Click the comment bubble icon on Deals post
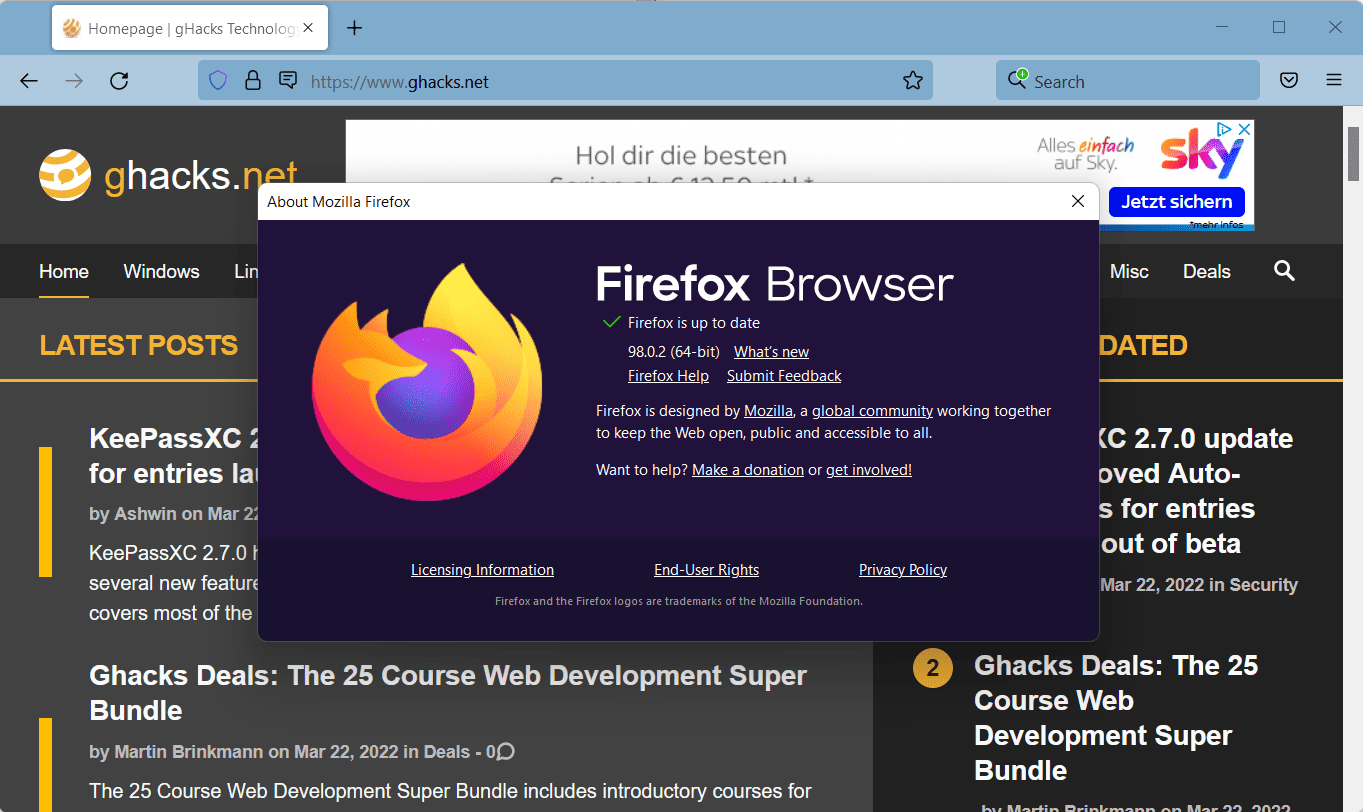This screenshot has height=812, width=1363. [x=506, y=751]
